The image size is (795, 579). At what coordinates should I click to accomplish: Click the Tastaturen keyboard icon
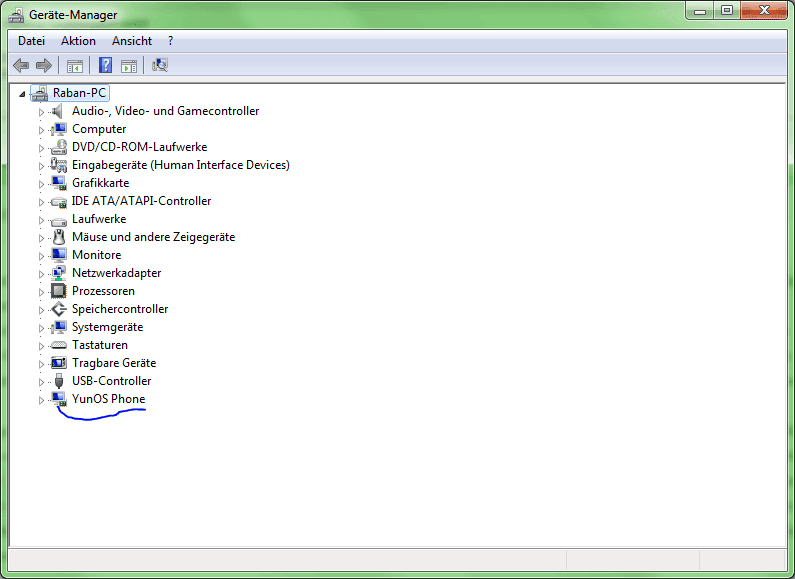tap(59, 345)
